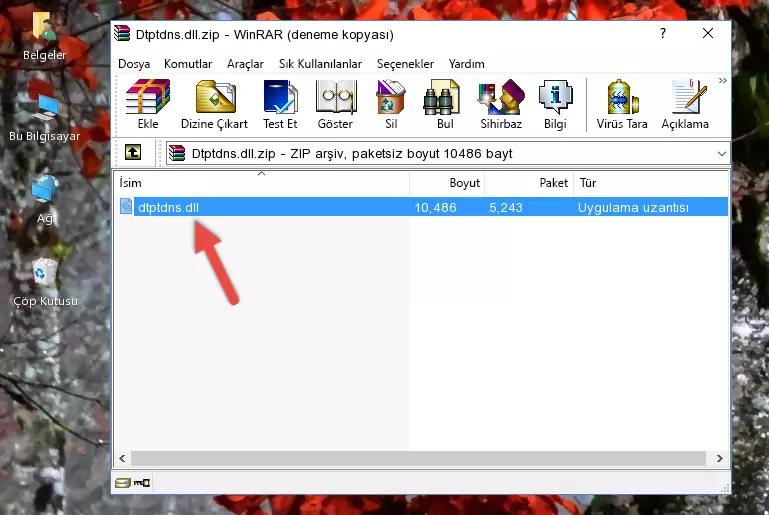
Task: Select the dtptdns.dll file row
Action: [422, 207]
